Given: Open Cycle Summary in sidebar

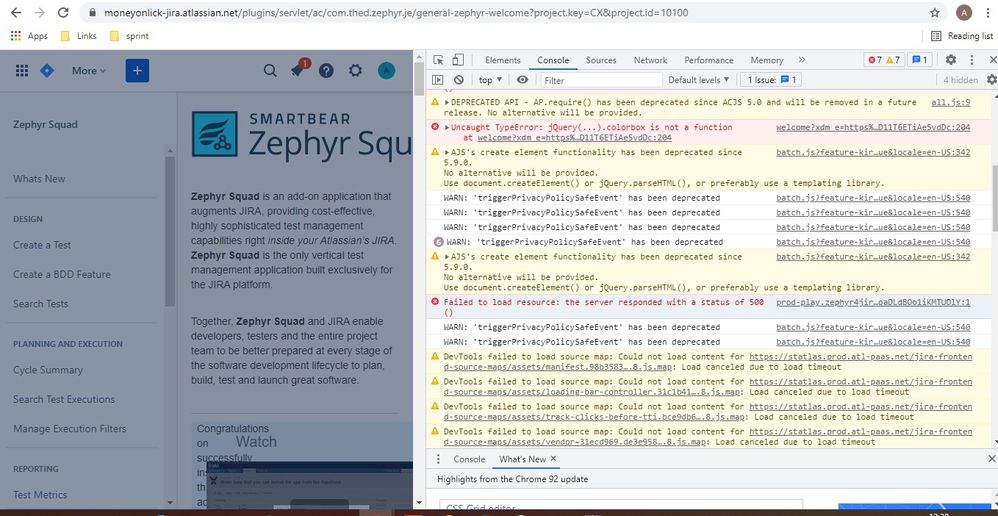Looking at the screenshot, I should pos(48,370).
